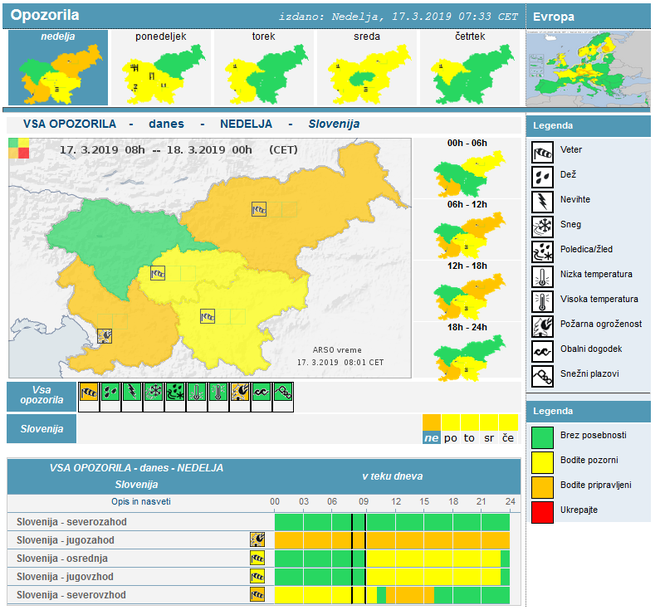Click the Visoka temperatura legend icon
660x610 pixels.
[542, 302]
